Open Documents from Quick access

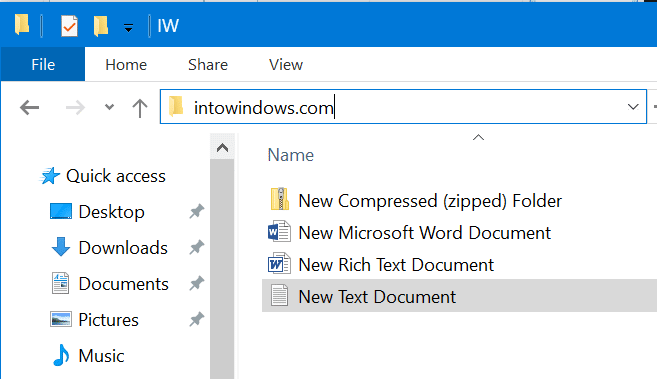[x=123, y=284]
